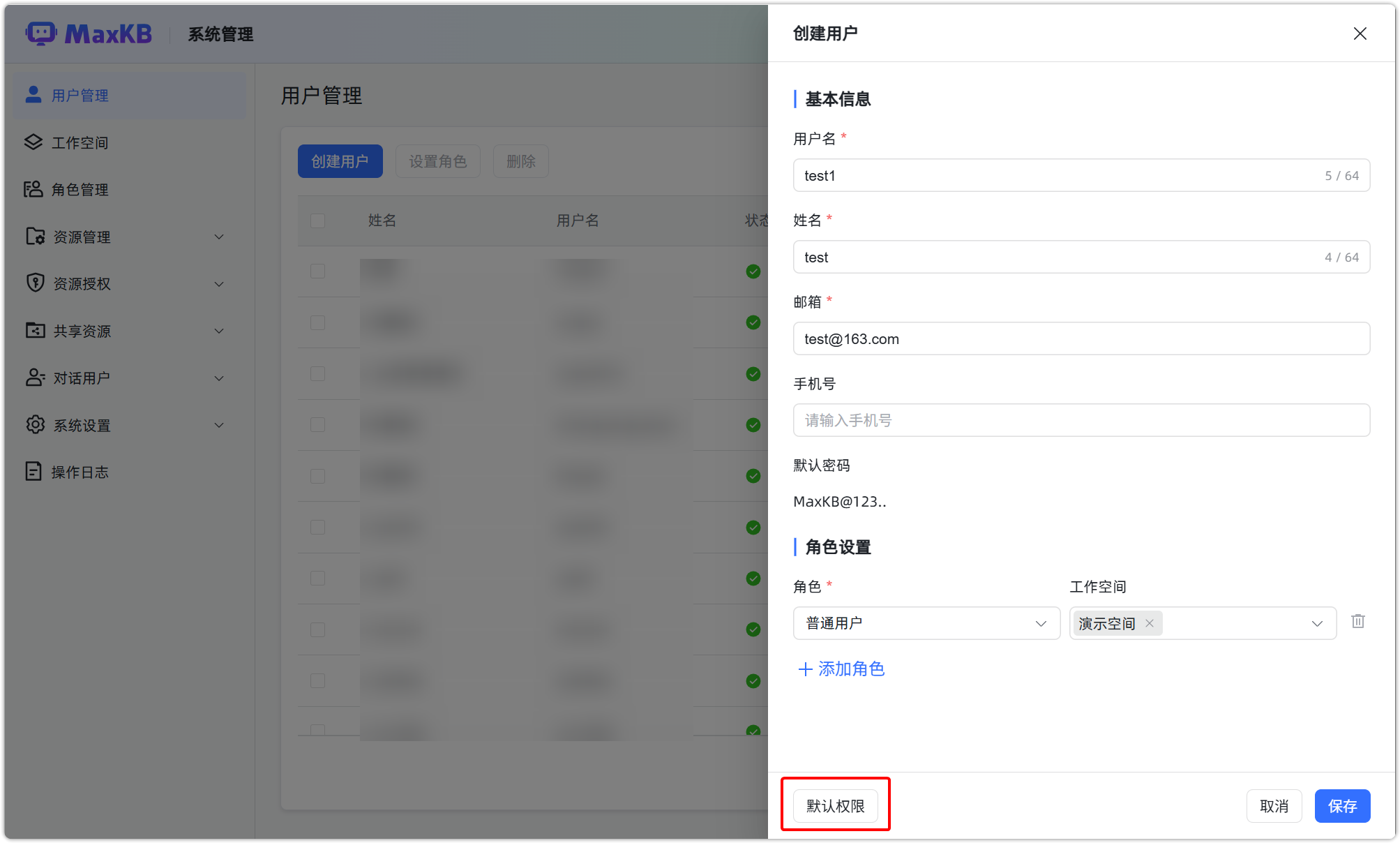Screen dimensions: 1400x843
Task: Select the 资源授权 shield icon
Action: (33, 283)
